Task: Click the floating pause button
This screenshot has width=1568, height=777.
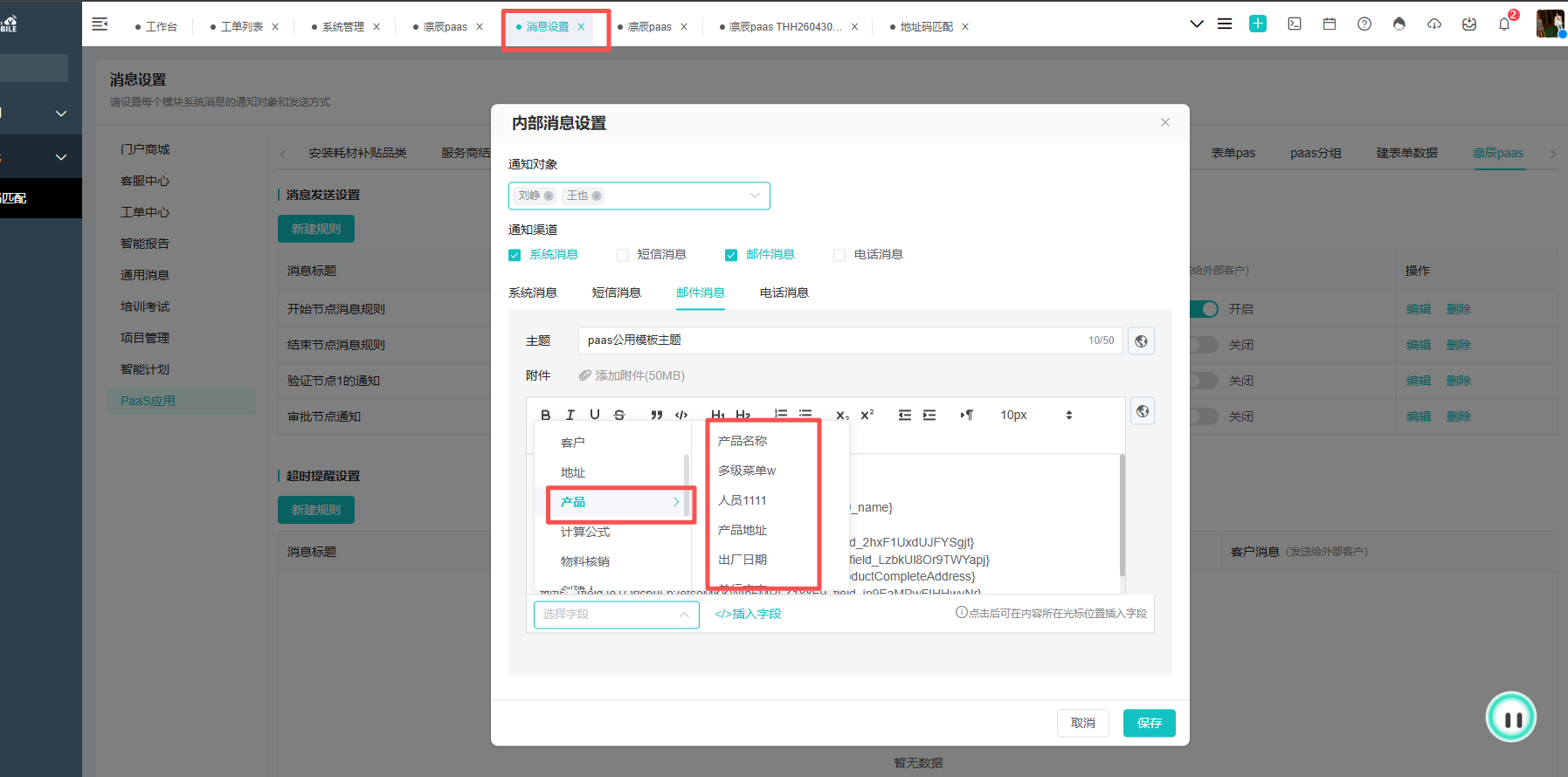Action: pyautogui.click(x=1511, y=718)
